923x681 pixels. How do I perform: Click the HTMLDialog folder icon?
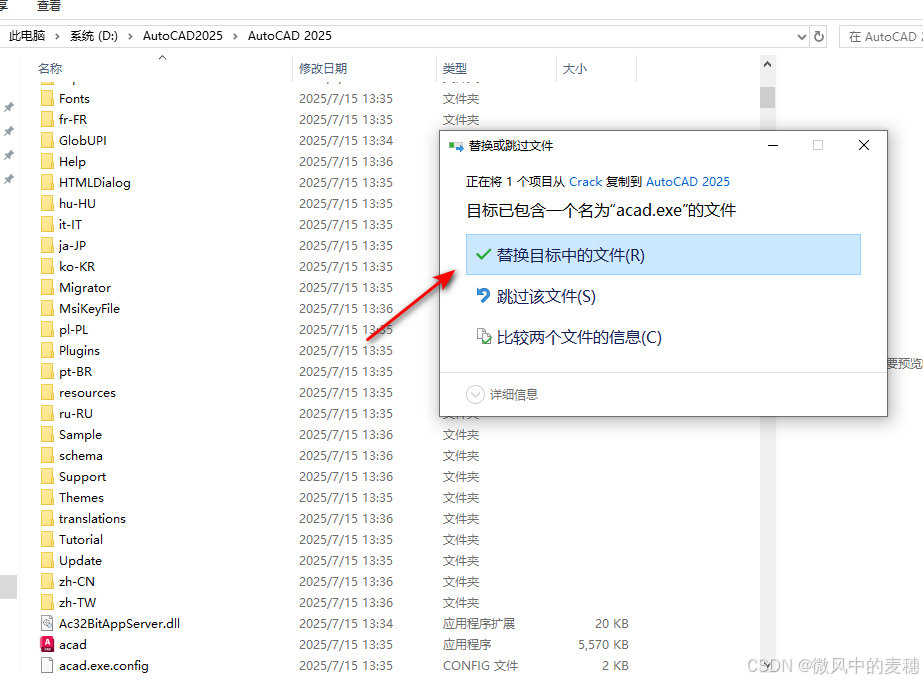tap(47, 182)
